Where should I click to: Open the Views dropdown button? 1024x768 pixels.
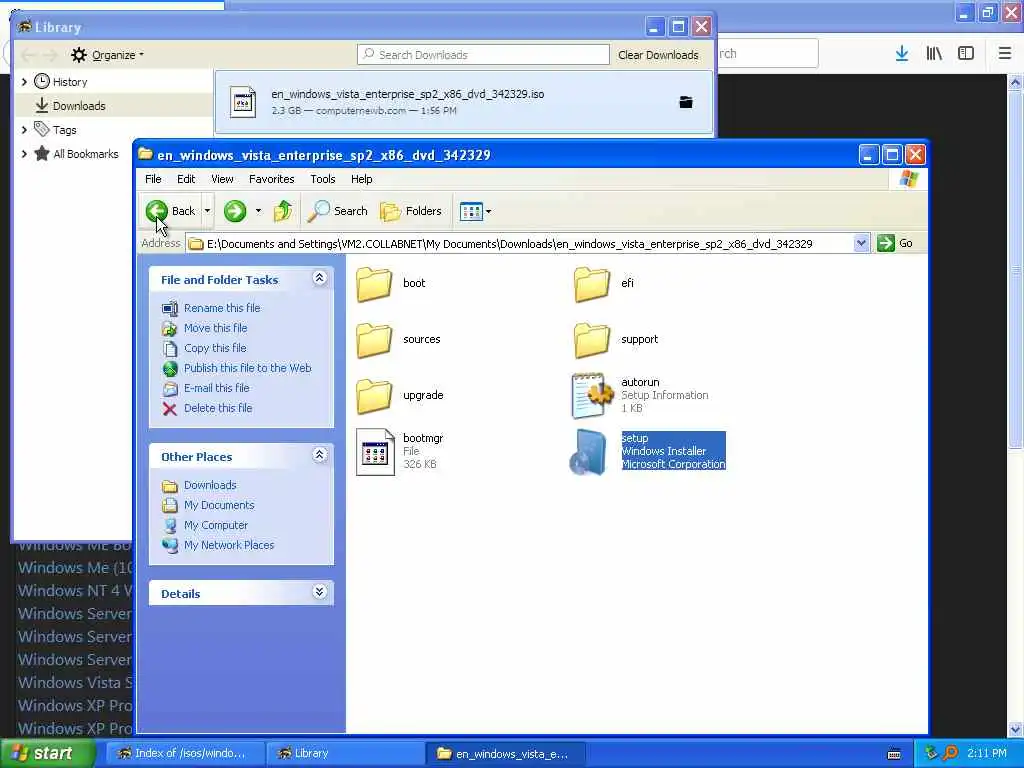point(475,211)
